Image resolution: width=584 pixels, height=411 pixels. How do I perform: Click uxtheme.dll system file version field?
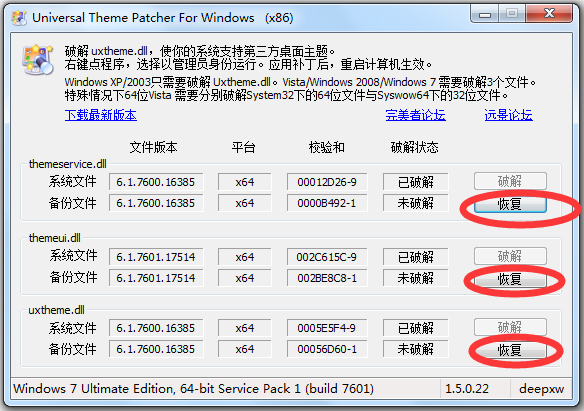pyautogui.click(x=156, y=328)
